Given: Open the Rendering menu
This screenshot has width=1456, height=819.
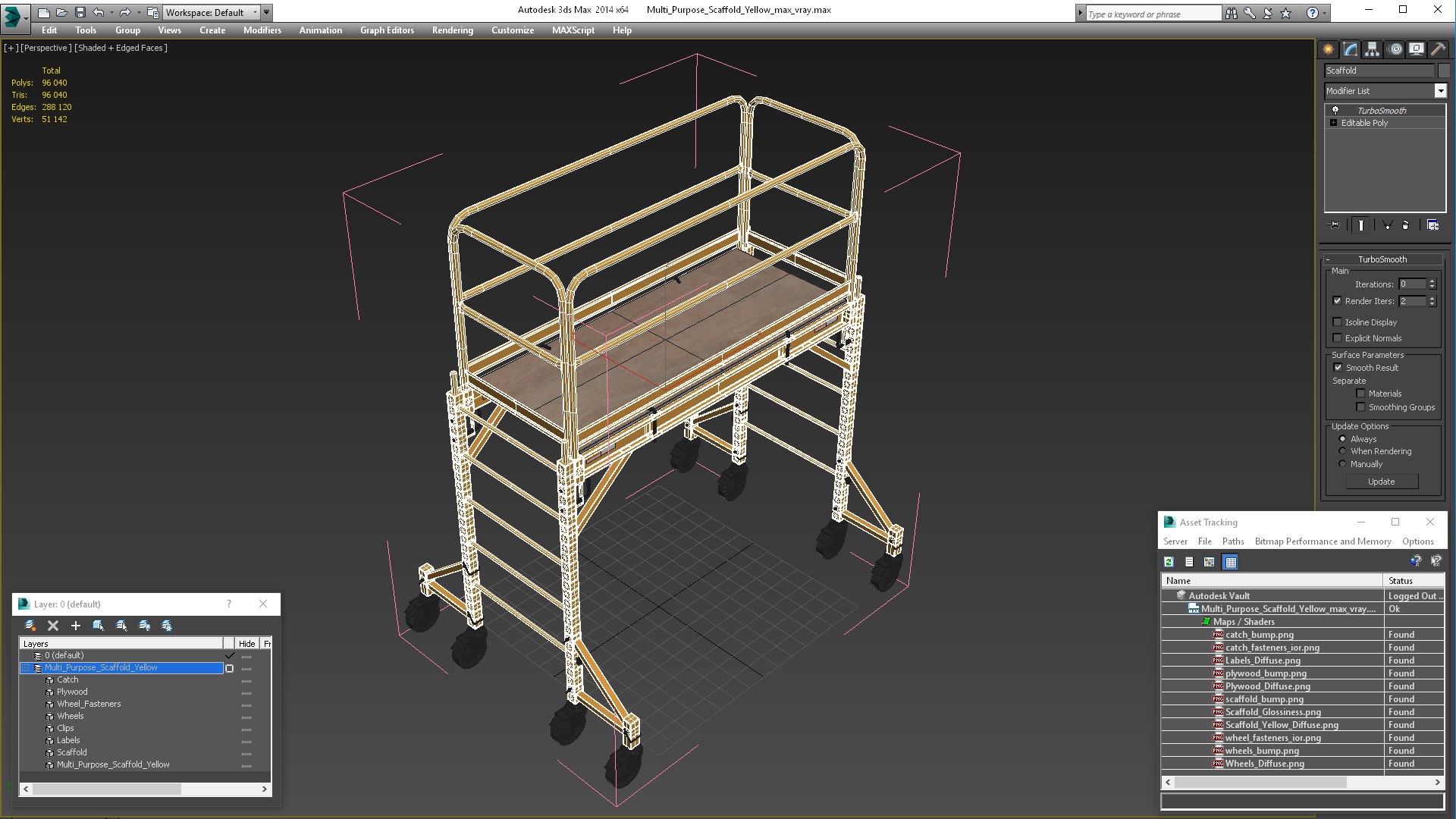Looking at the screenshot, I should (x=453, y=30).
